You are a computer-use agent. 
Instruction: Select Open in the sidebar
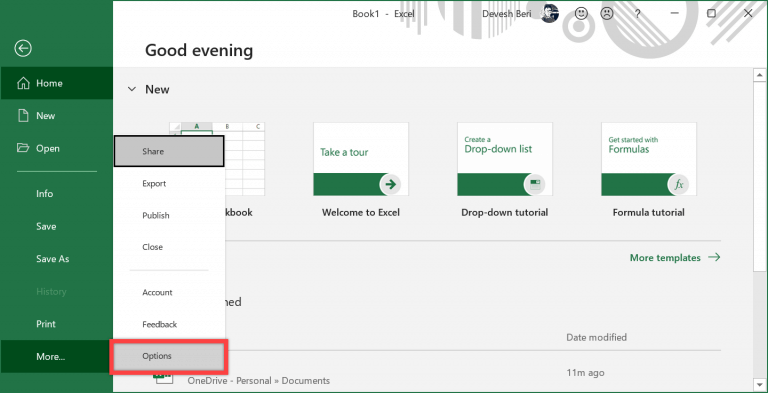pos(56,148)
